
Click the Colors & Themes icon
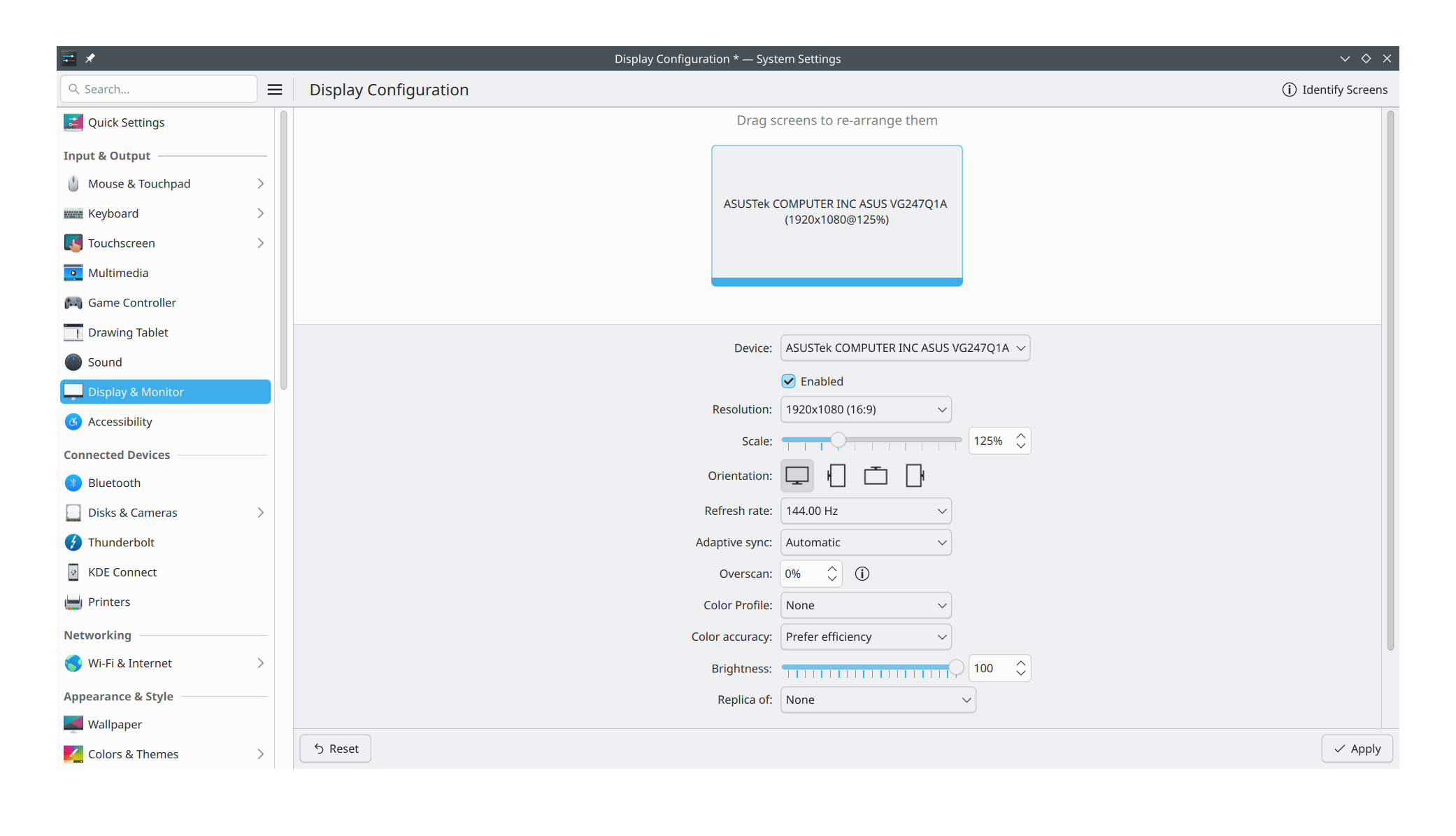[x=73, y=753]
